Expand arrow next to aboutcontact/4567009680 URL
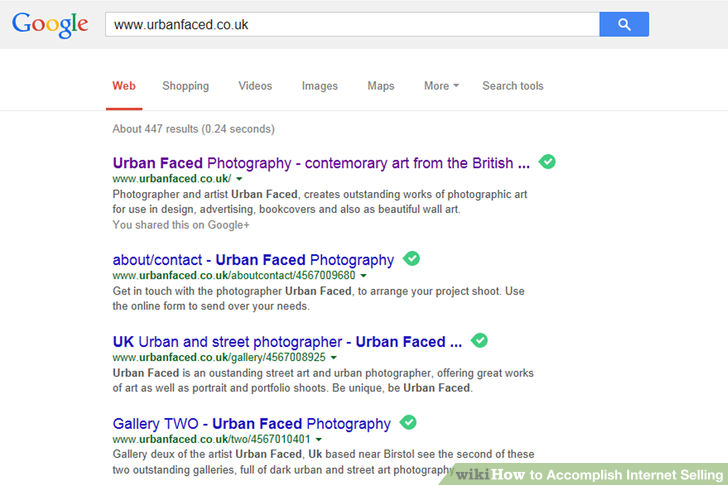 pos(364,276)
